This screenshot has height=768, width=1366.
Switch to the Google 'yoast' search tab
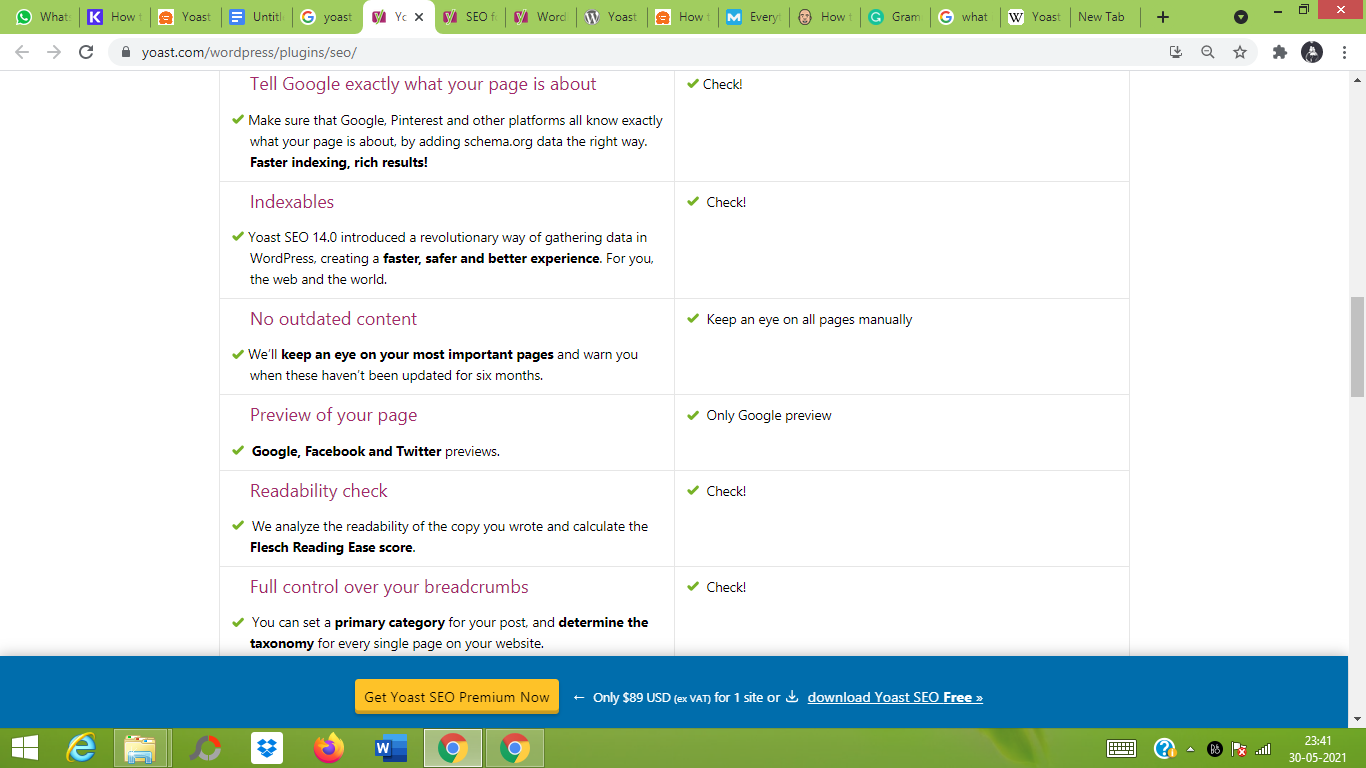327,17
